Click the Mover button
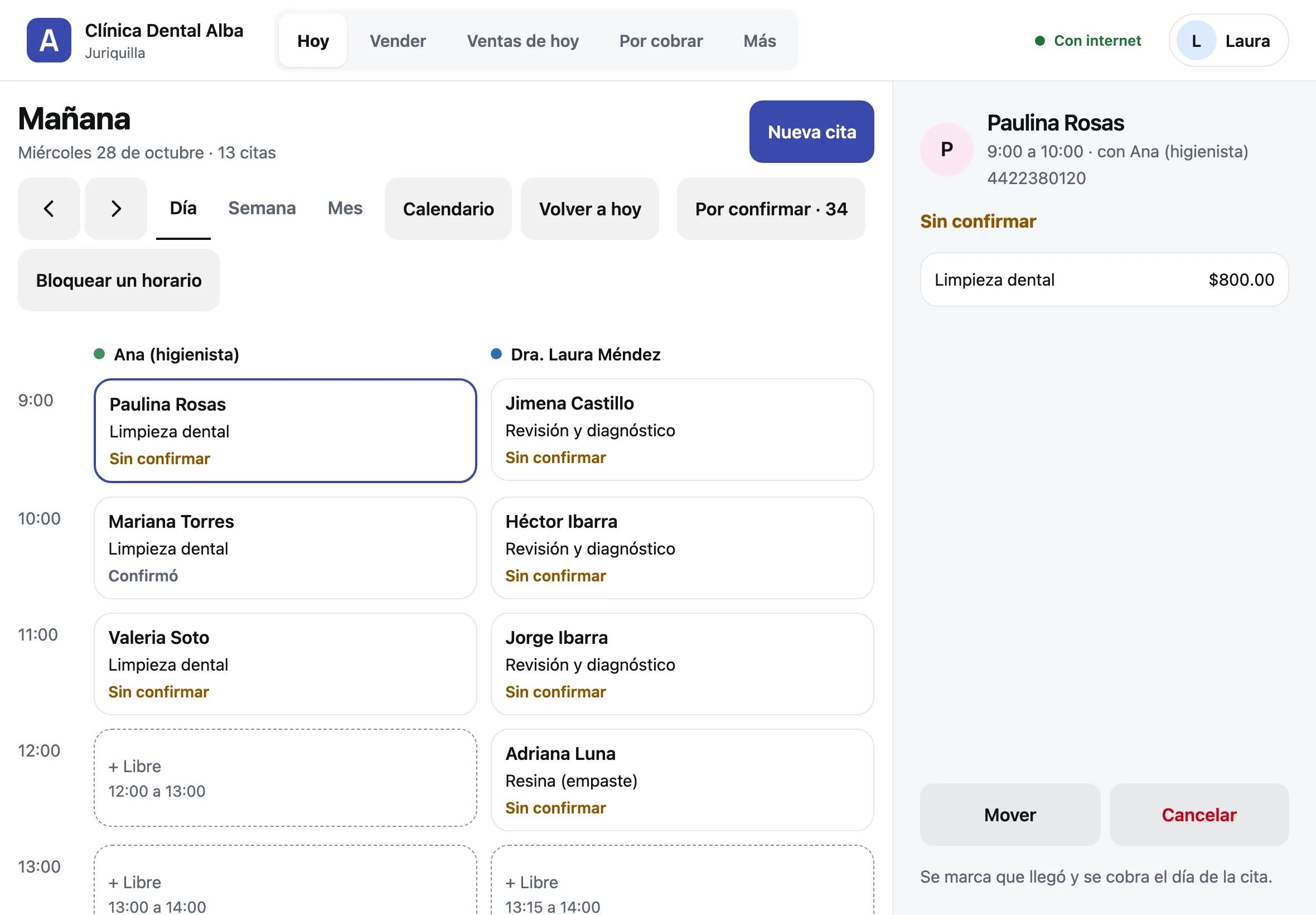Screen dimensions: 1316x915 coord(1009,815)
